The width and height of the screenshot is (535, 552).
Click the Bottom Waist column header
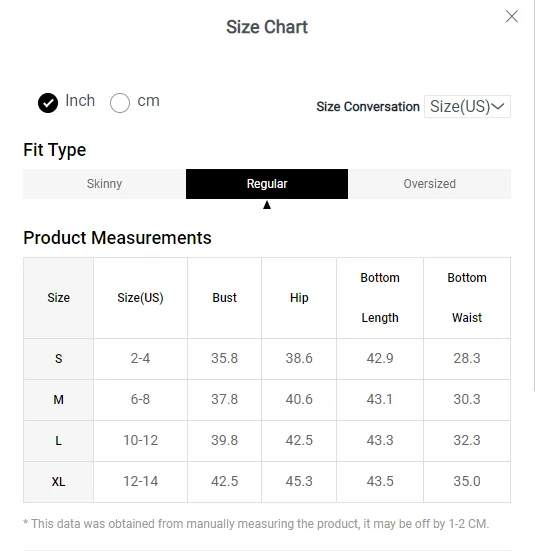click(x=467, y=298)
